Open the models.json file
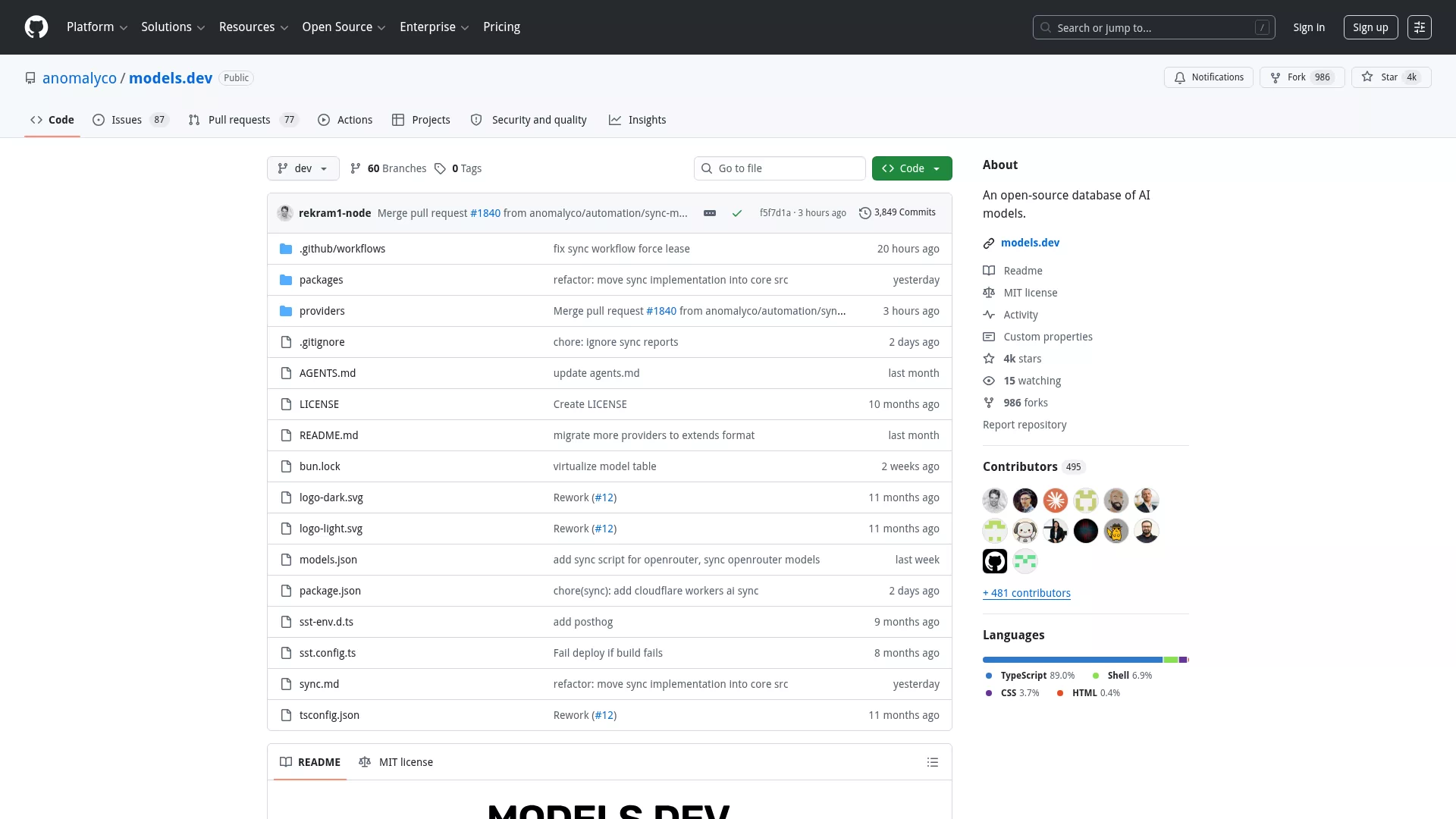Screen dimensions: 1456x819 328,560
